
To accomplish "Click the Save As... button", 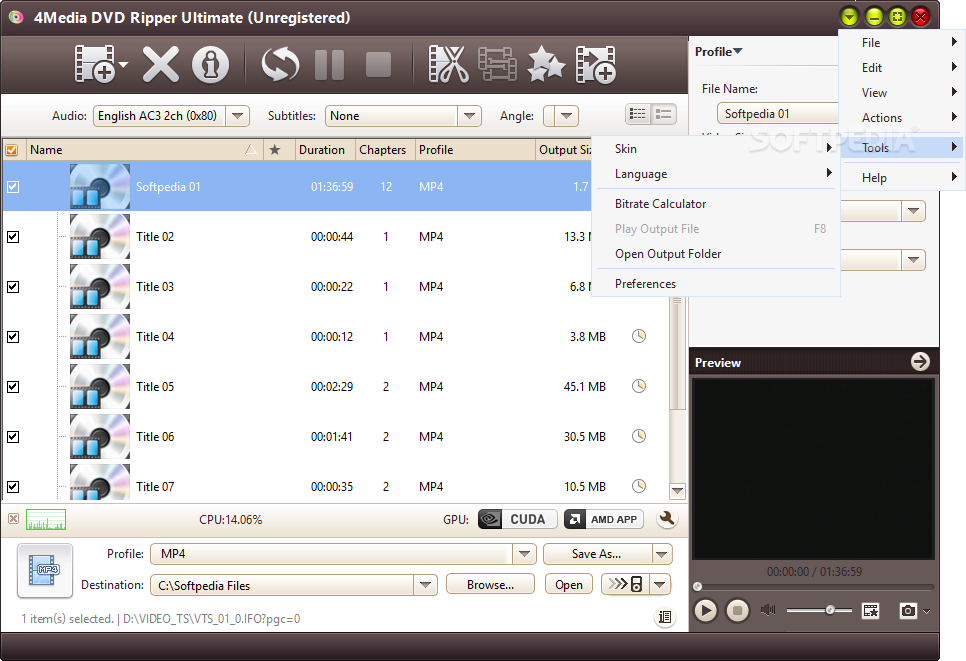I will pos(596,553).
